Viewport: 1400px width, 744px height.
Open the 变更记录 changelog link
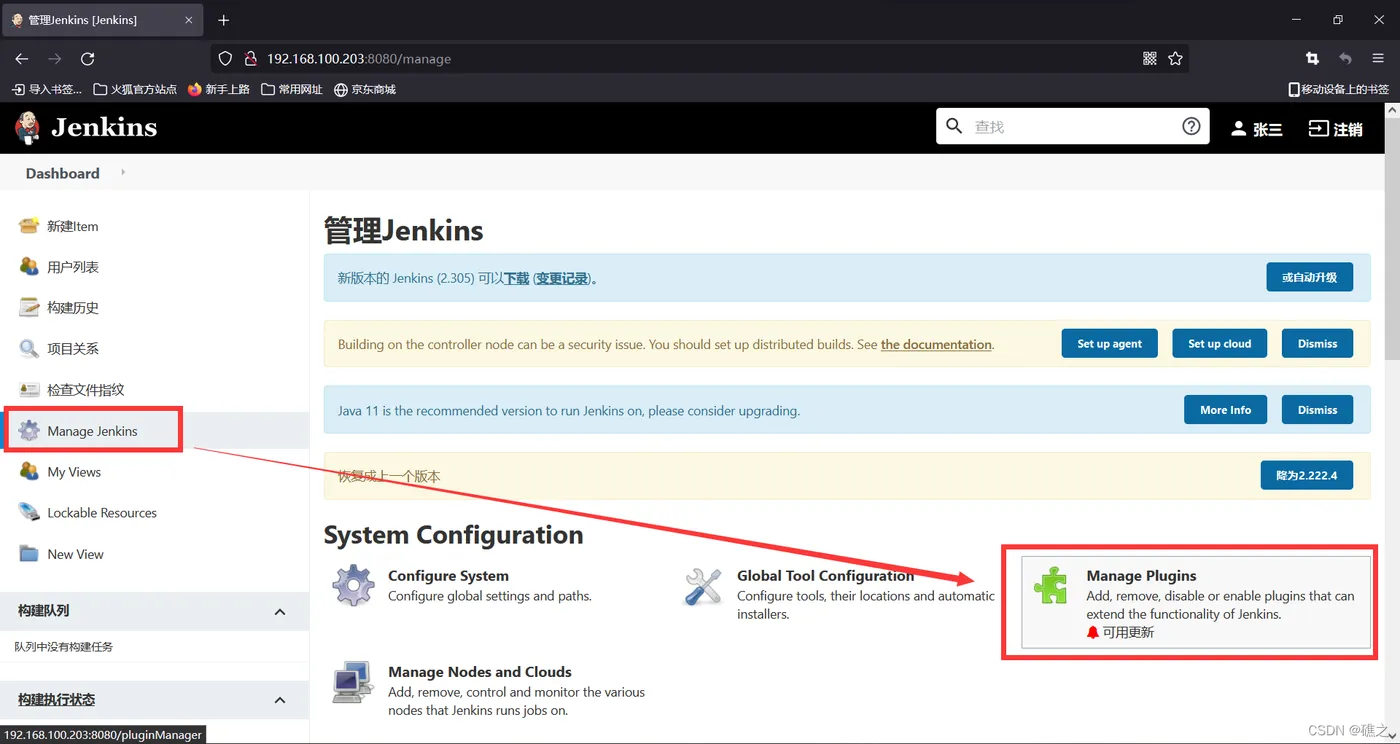tap(562, 278)
